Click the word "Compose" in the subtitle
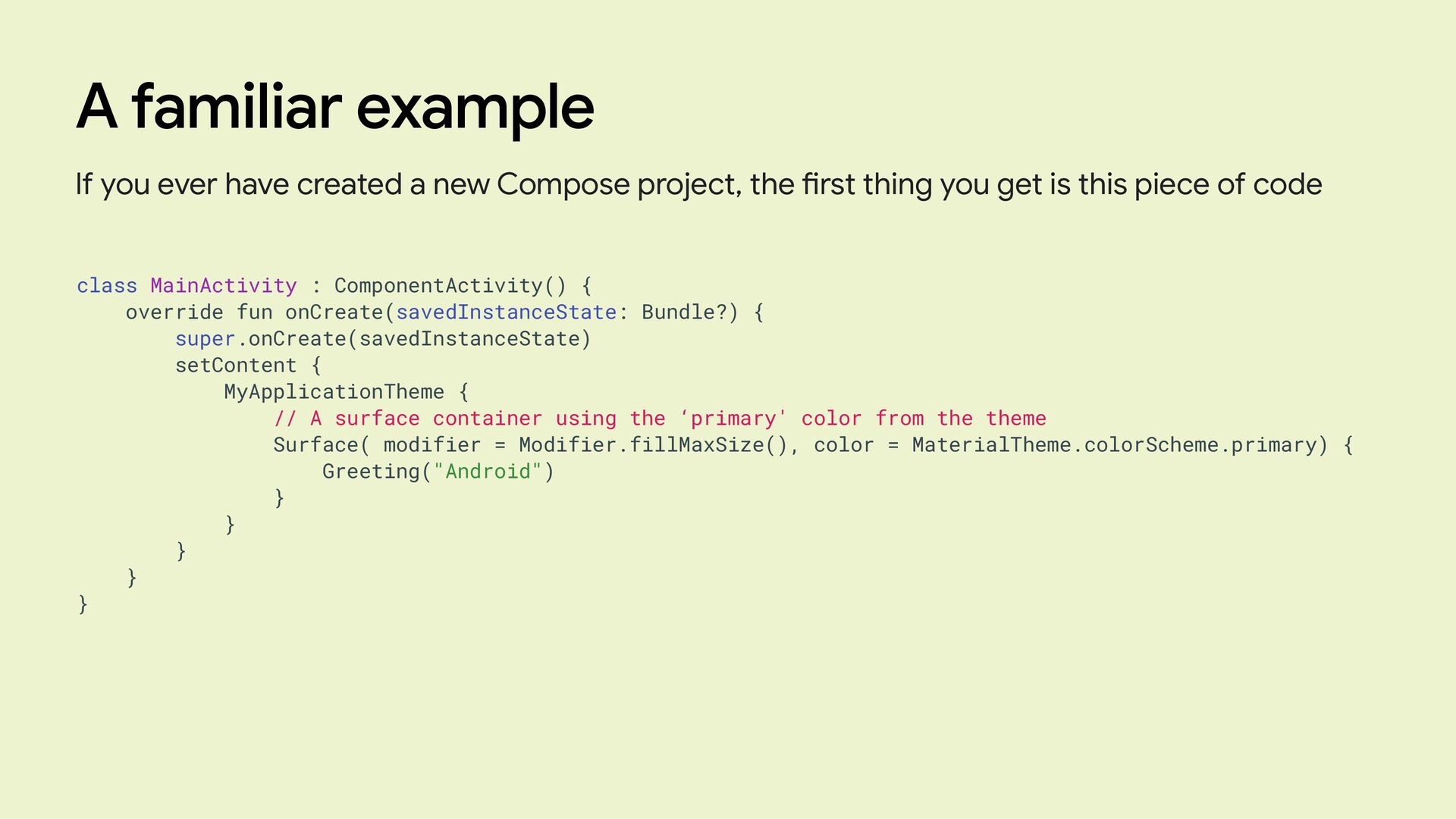The width and height of the screenshot is (1456, 819). 563,184
